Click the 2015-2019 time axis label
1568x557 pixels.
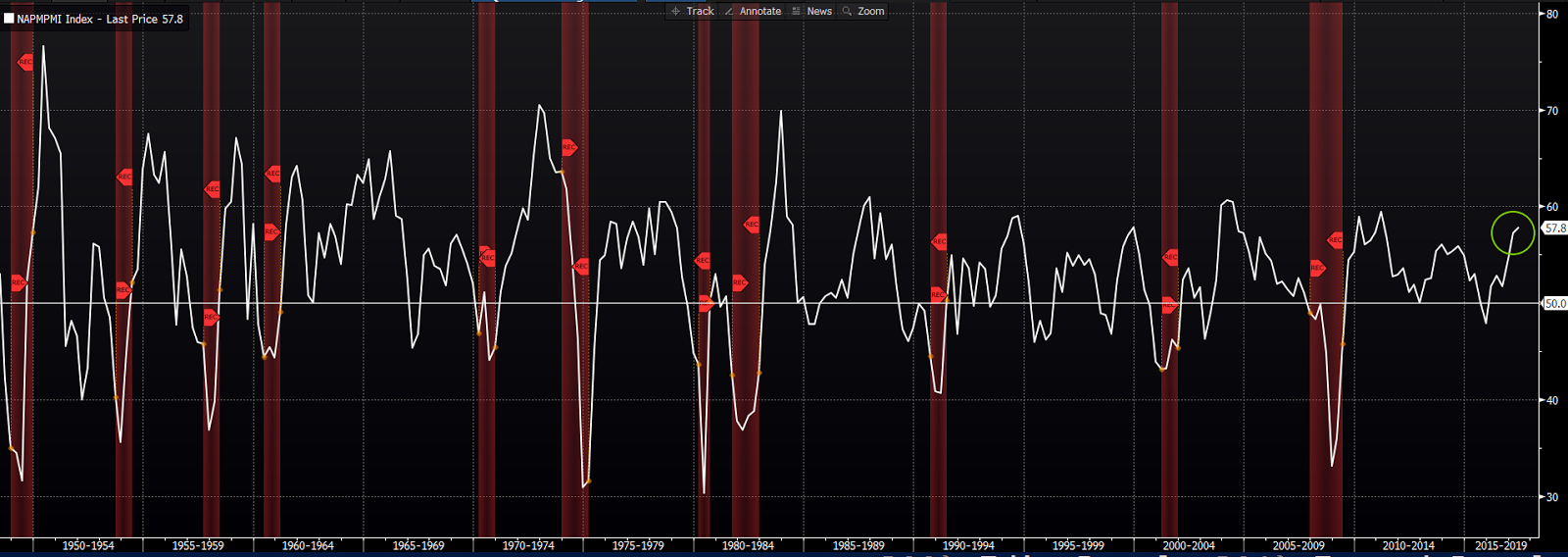[x=1500, y=546]
